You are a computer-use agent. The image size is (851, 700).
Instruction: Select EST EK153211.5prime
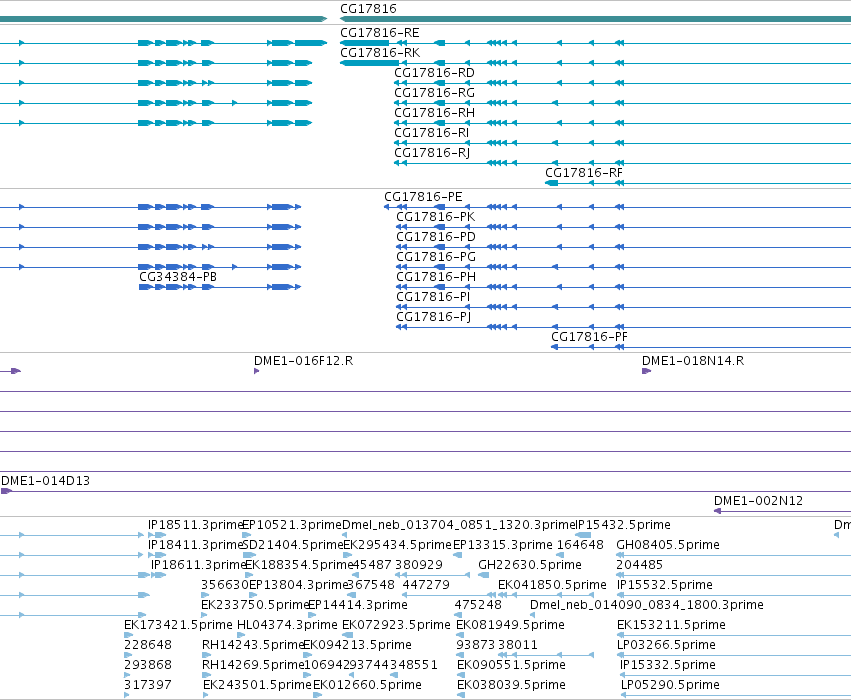coord(671,625)
